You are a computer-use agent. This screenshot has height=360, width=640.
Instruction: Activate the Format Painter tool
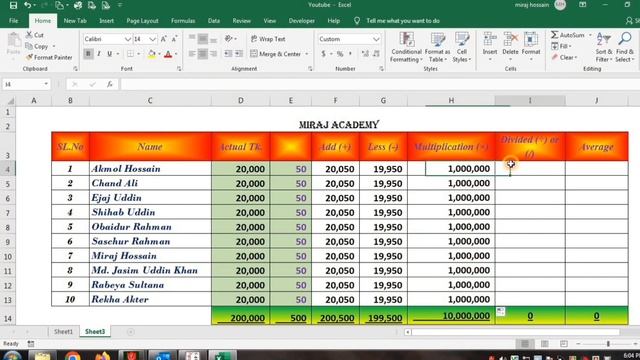[x=49, y=58]
